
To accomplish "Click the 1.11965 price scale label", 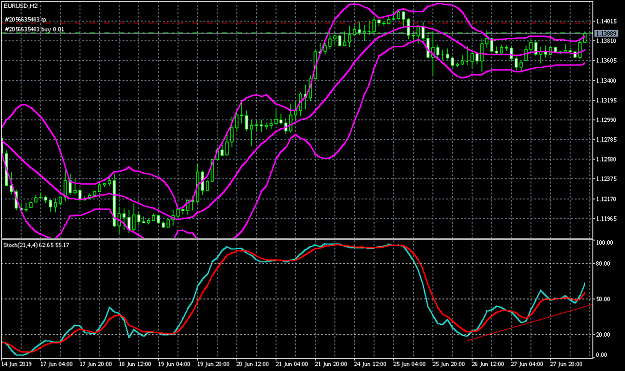I will coord(607,218).
